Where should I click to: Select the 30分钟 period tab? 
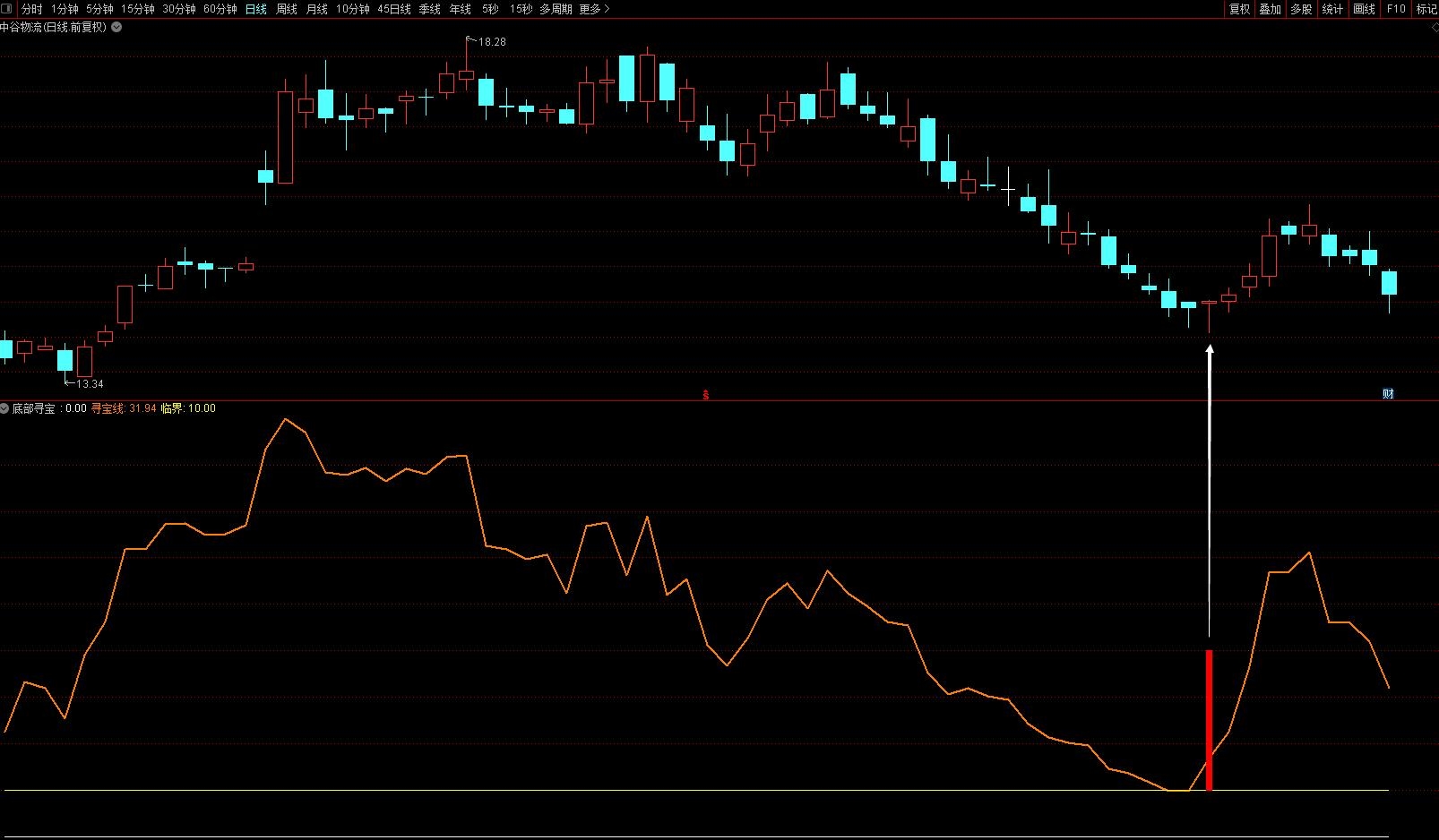coord(179,9)
